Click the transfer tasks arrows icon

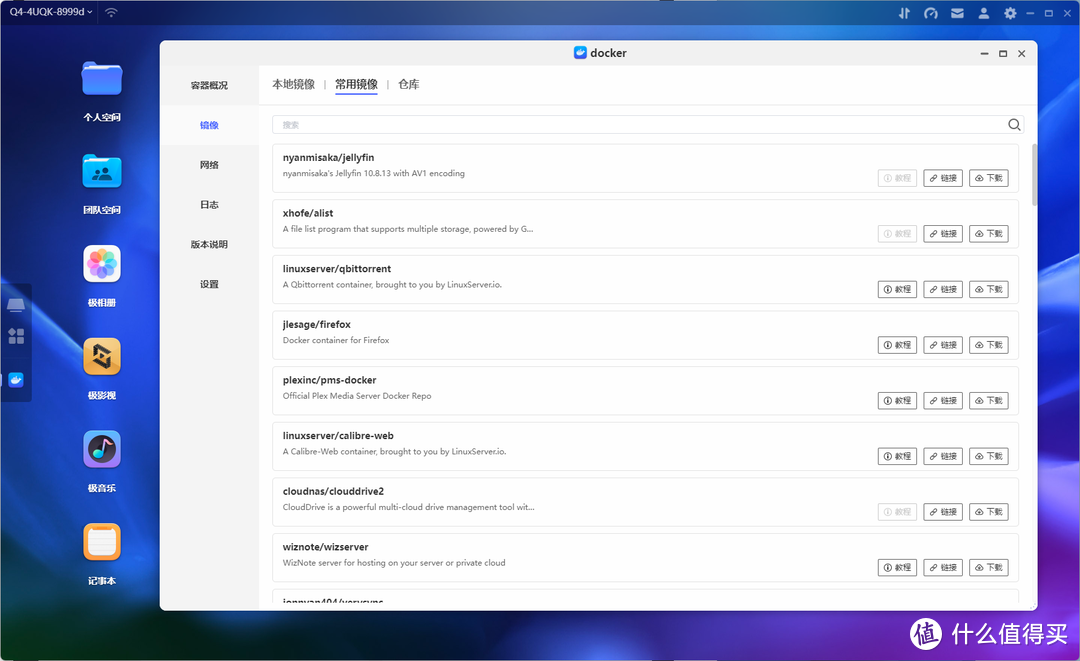[x=904, y=13]
